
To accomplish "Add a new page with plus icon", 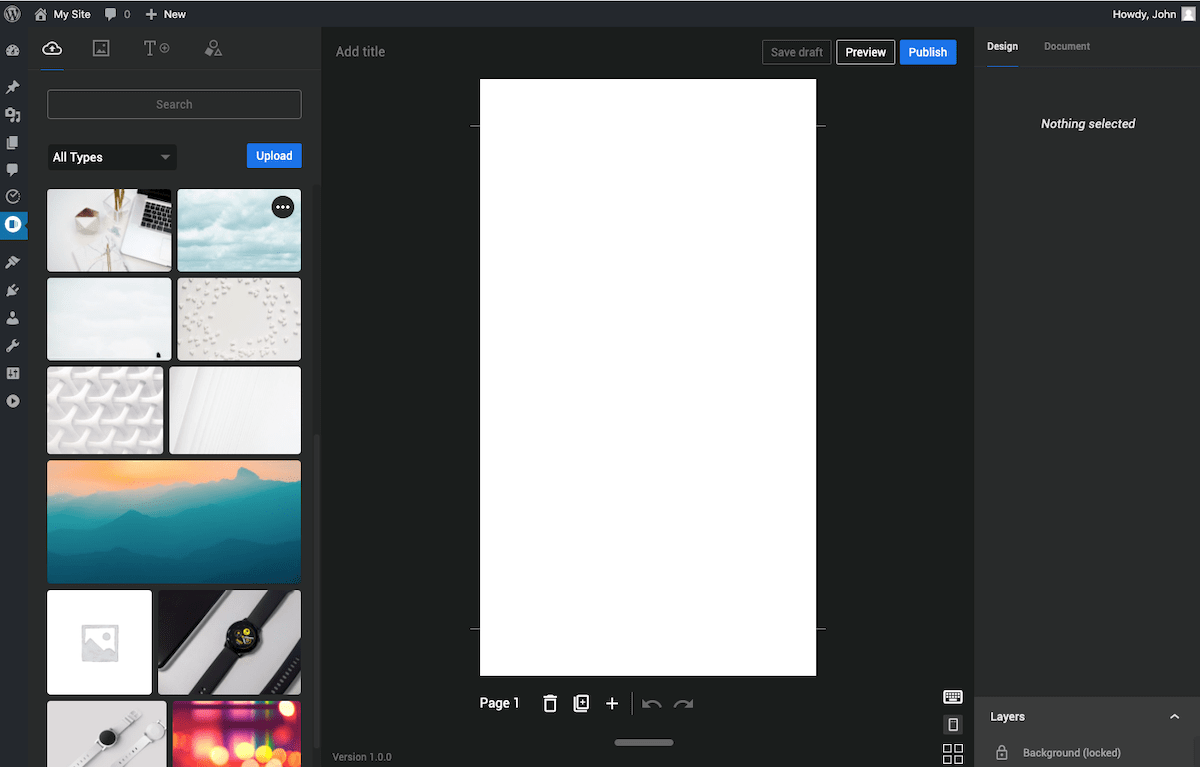I will 612,704.
